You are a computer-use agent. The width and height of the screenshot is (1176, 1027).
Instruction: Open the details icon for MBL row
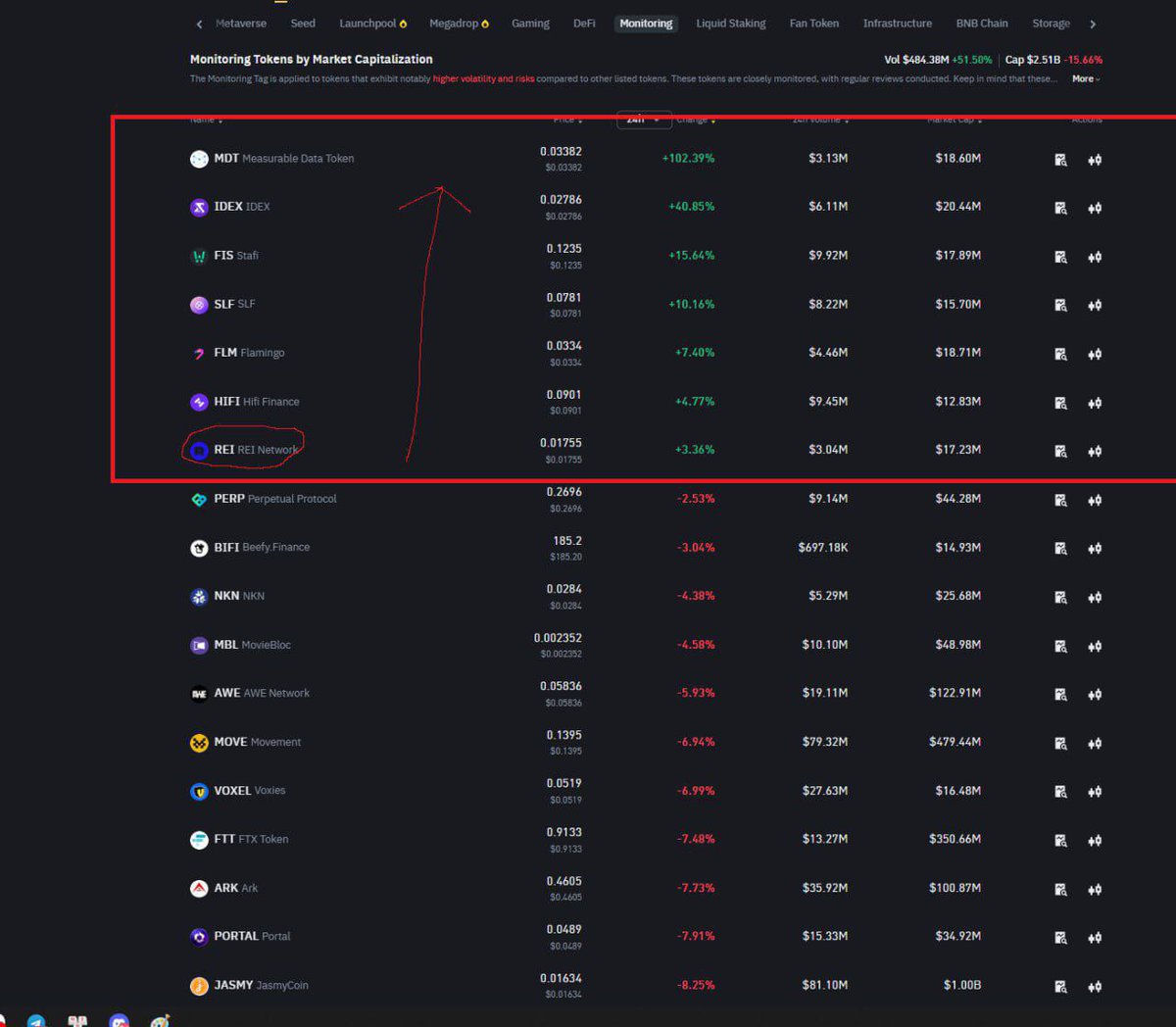coord(1060,646)
